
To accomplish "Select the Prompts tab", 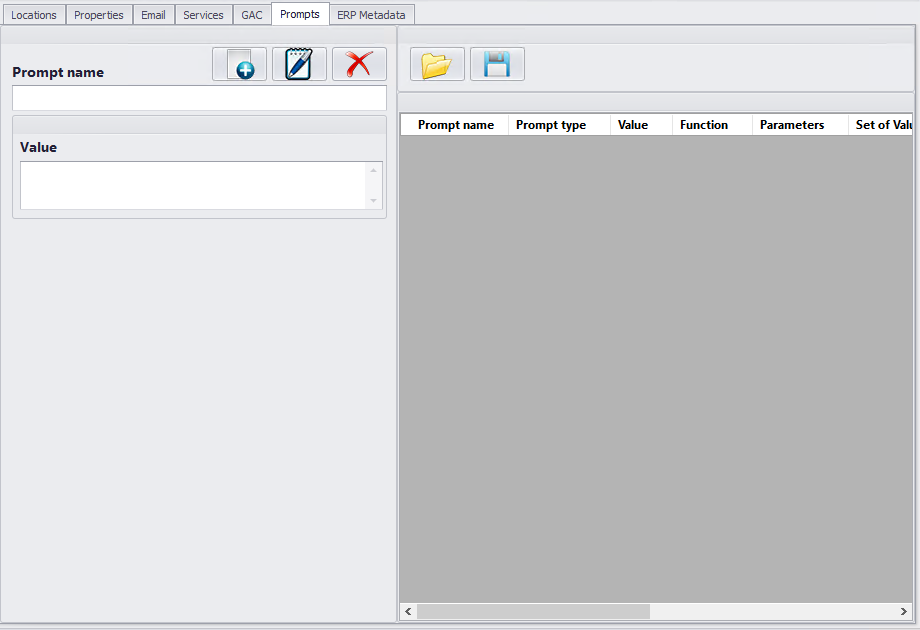I will pyautogui.click(x=300, y=14).
